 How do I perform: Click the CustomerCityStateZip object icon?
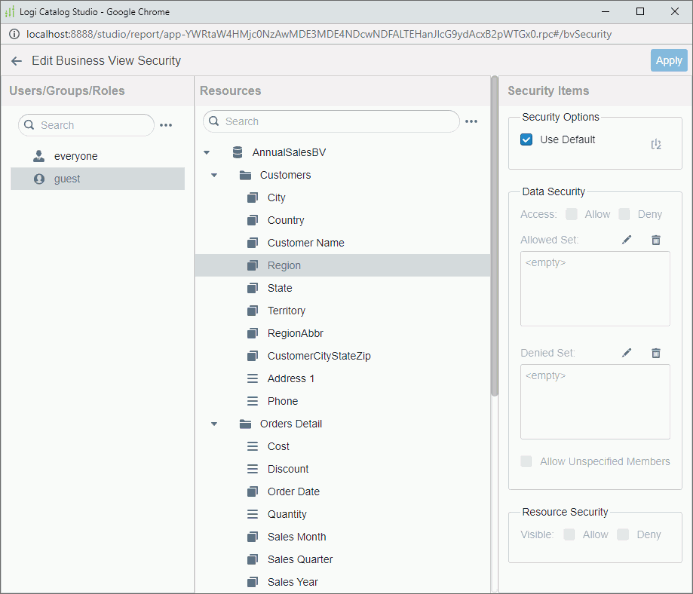[252, 356]
